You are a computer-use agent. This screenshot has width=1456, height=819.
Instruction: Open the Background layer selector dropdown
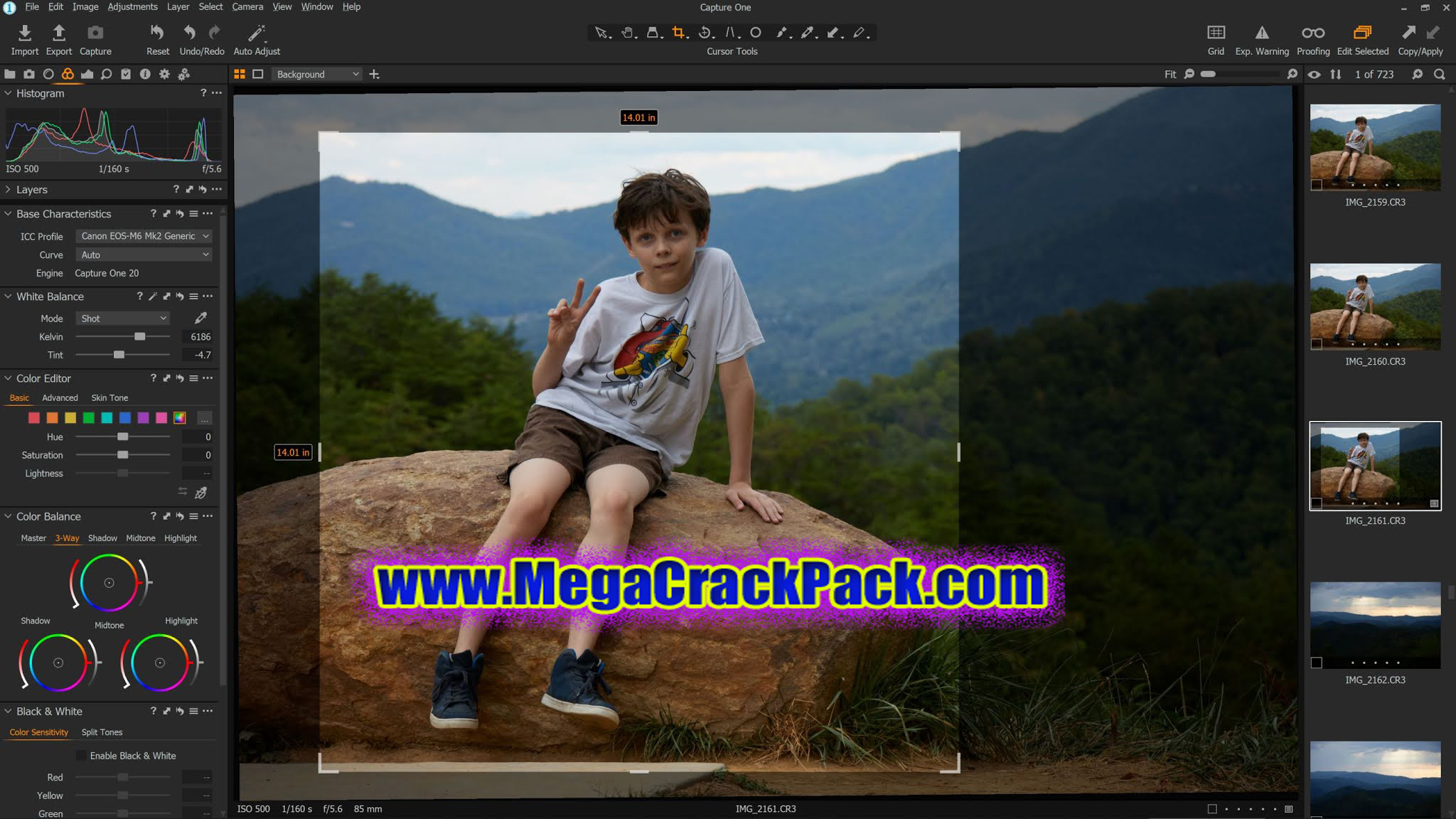pyautogui.click(x=317, y=74)
